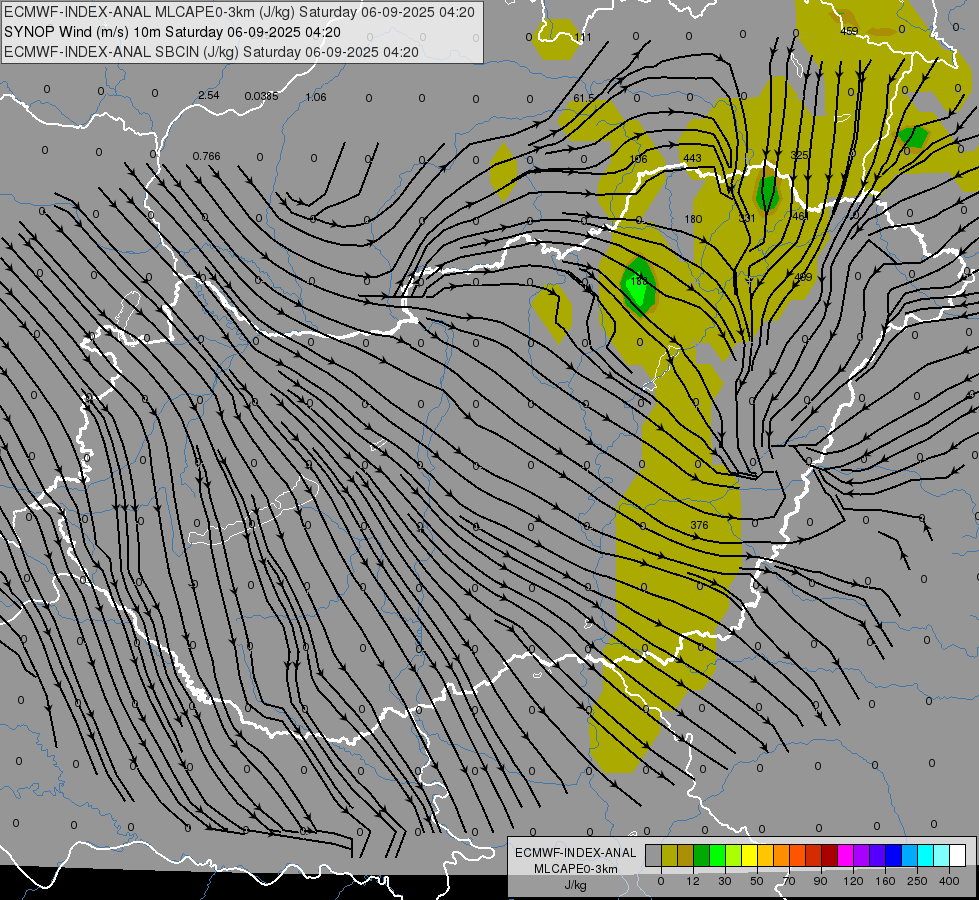Select the bright green legend swatch
Screen dimensions: 979x900
point(717,855)
